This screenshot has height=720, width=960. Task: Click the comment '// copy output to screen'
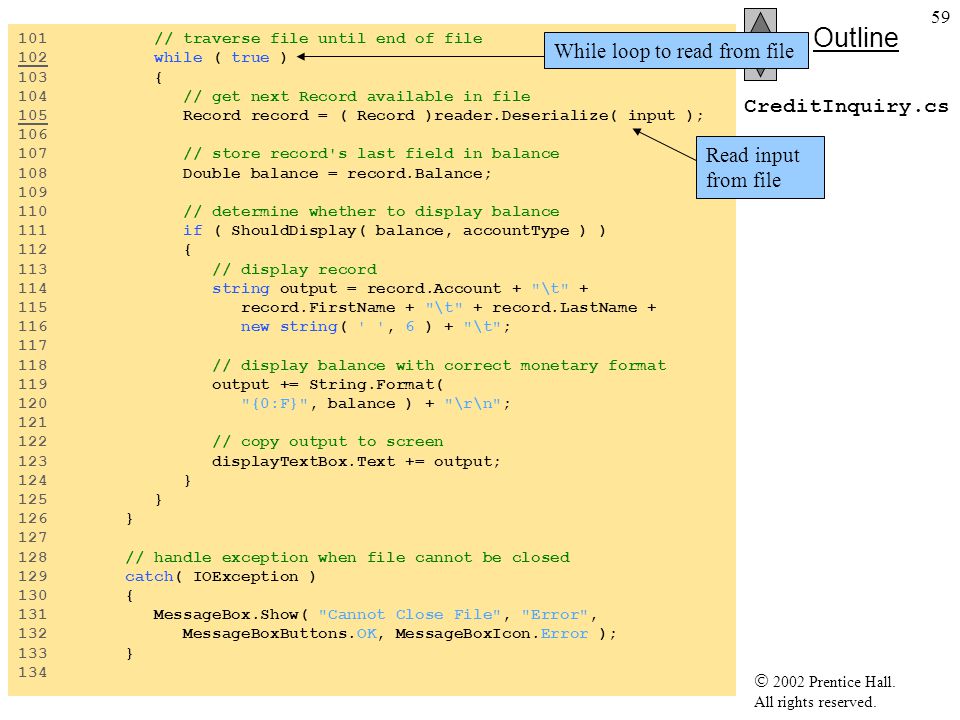(328, 442)
